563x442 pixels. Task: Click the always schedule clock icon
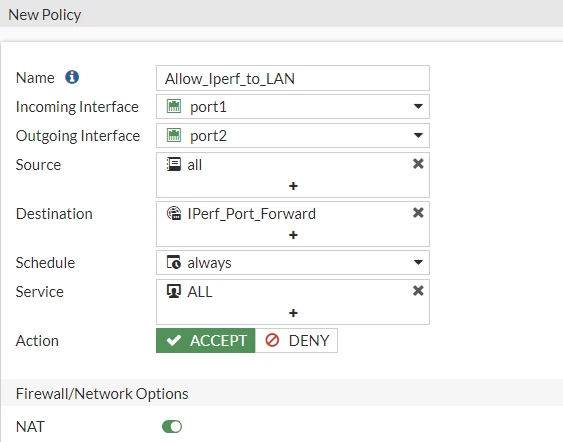(x=174, y=262)
